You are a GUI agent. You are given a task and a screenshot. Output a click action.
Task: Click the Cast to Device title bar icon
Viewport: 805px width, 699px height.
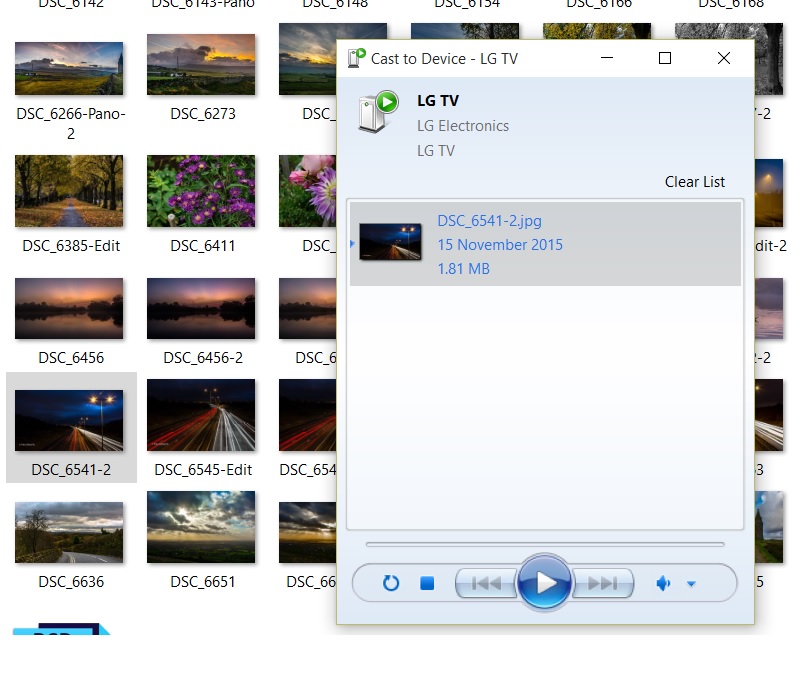(355, 58)
